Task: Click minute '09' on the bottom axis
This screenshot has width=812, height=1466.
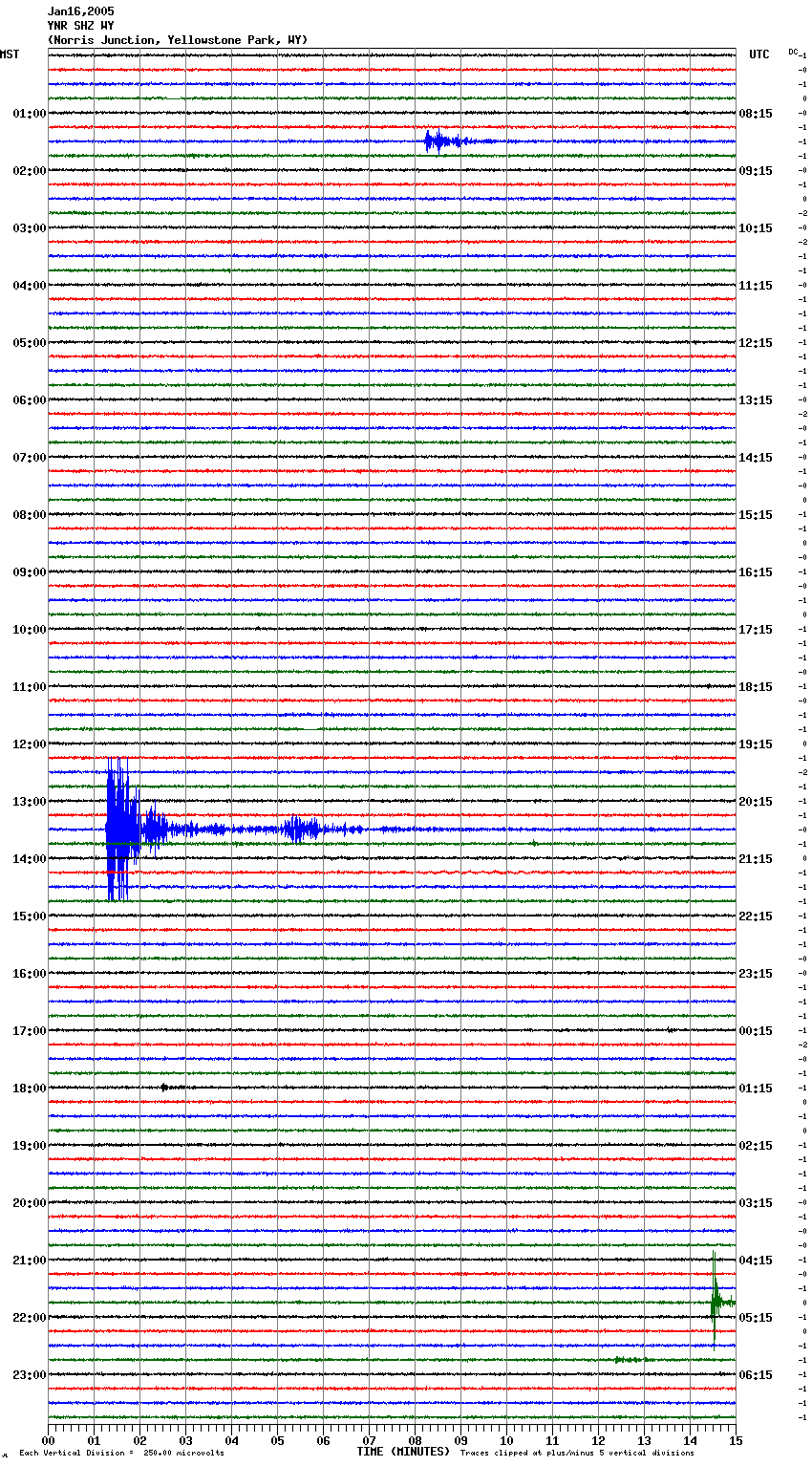Action: (461, 1440)
